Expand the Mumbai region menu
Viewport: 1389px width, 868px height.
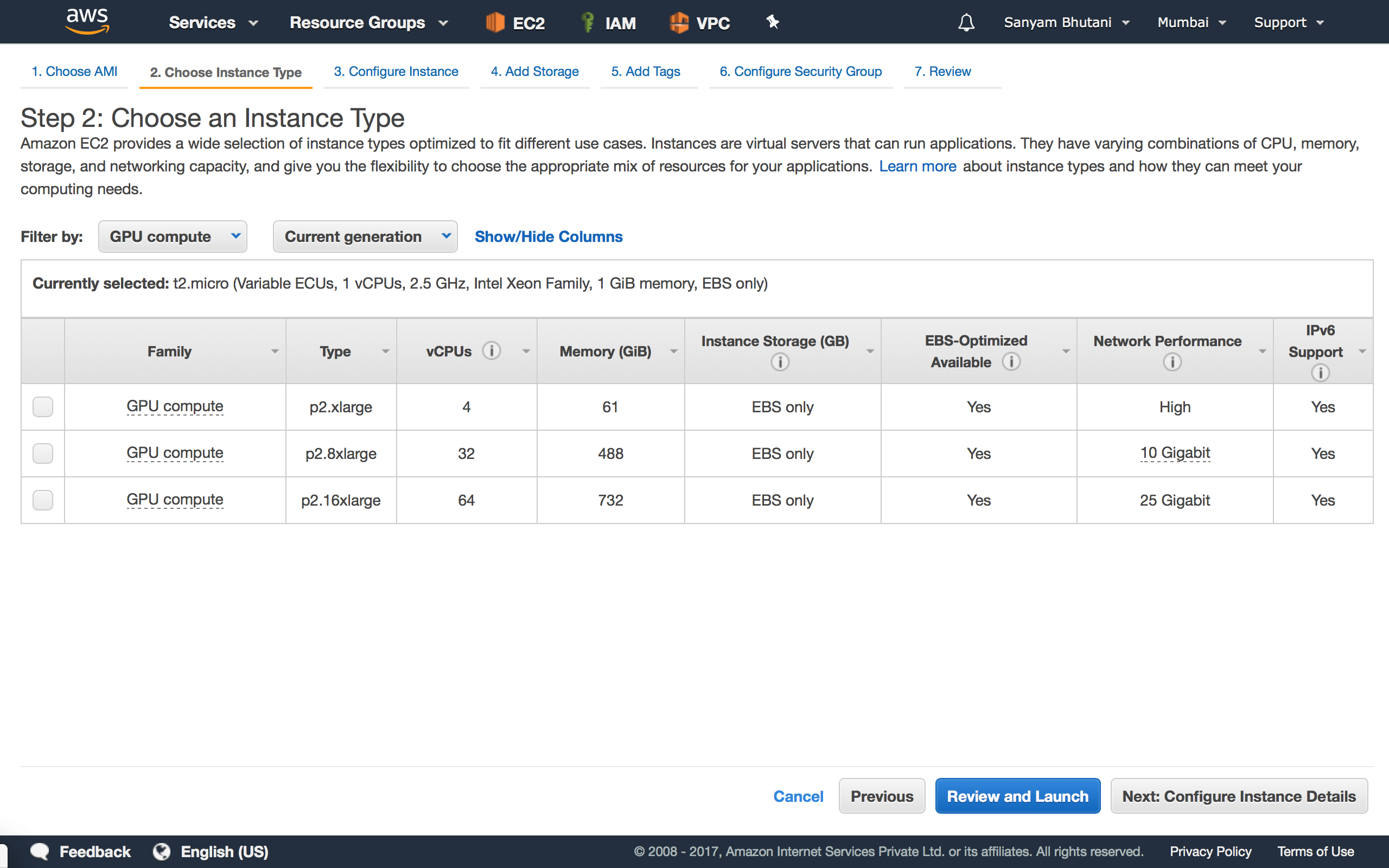click(1191, 22)
